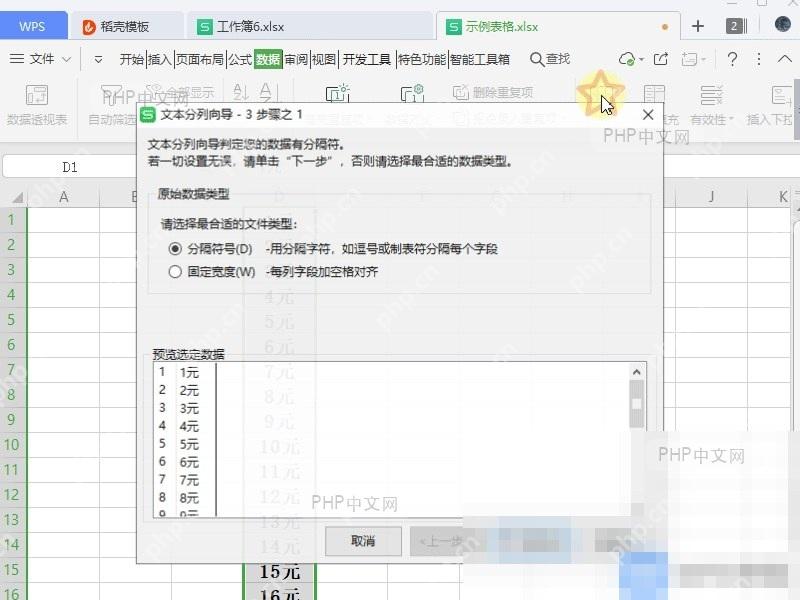Click the 取消 button in wizard
This screenshot has width=800, height=600.
[x=363, y=541]
